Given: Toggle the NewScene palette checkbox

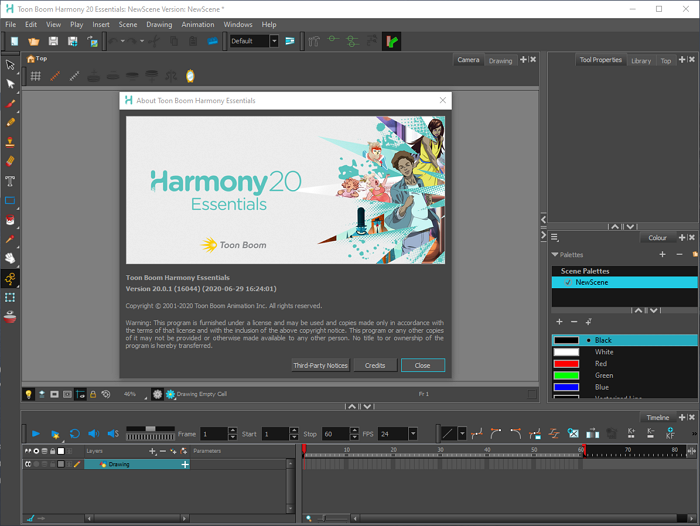Looking at the screenshot, I should pos(568,282).
